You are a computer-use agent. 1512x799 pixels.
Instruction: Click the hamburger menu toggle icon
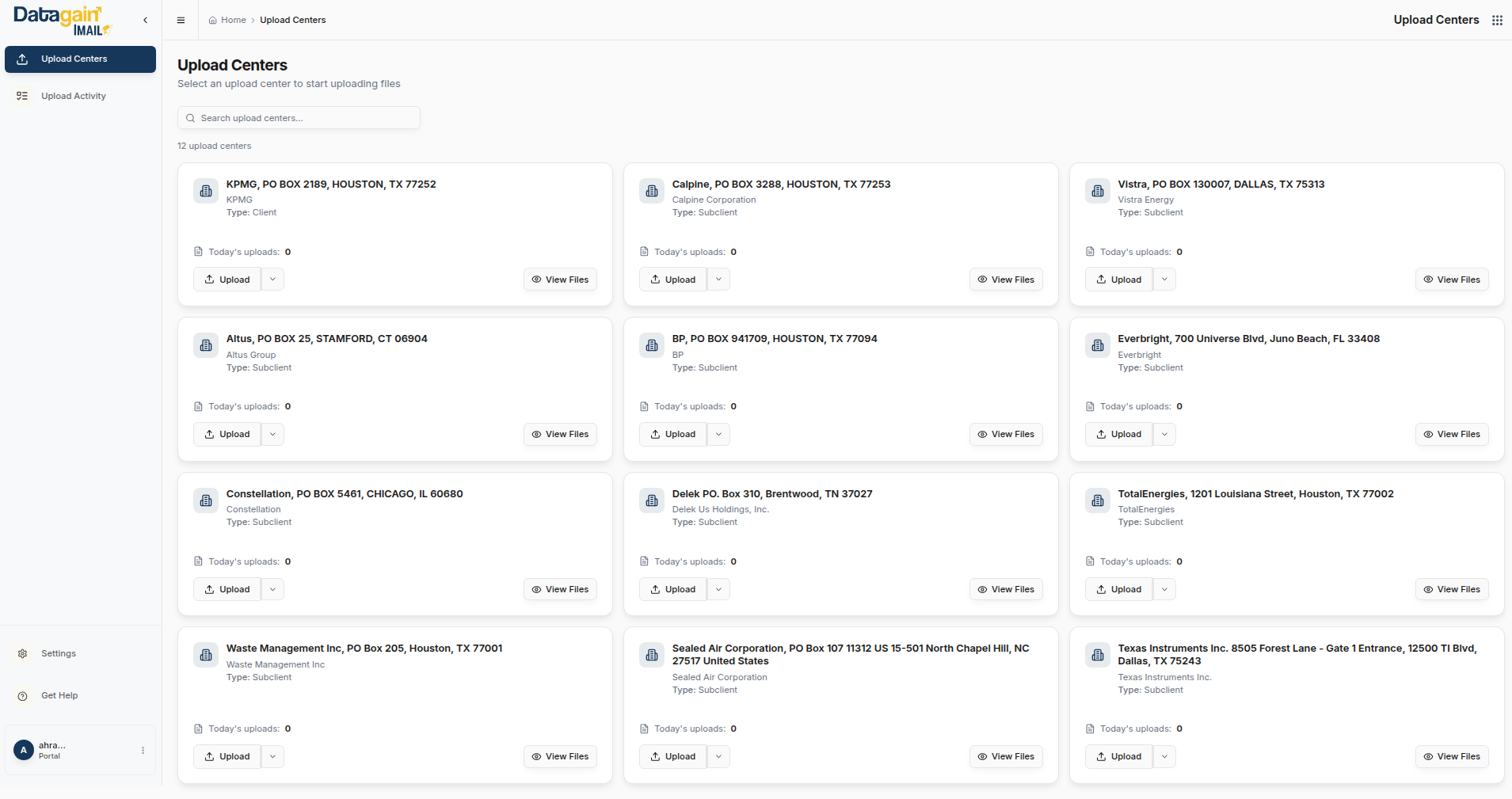point(181,21)
